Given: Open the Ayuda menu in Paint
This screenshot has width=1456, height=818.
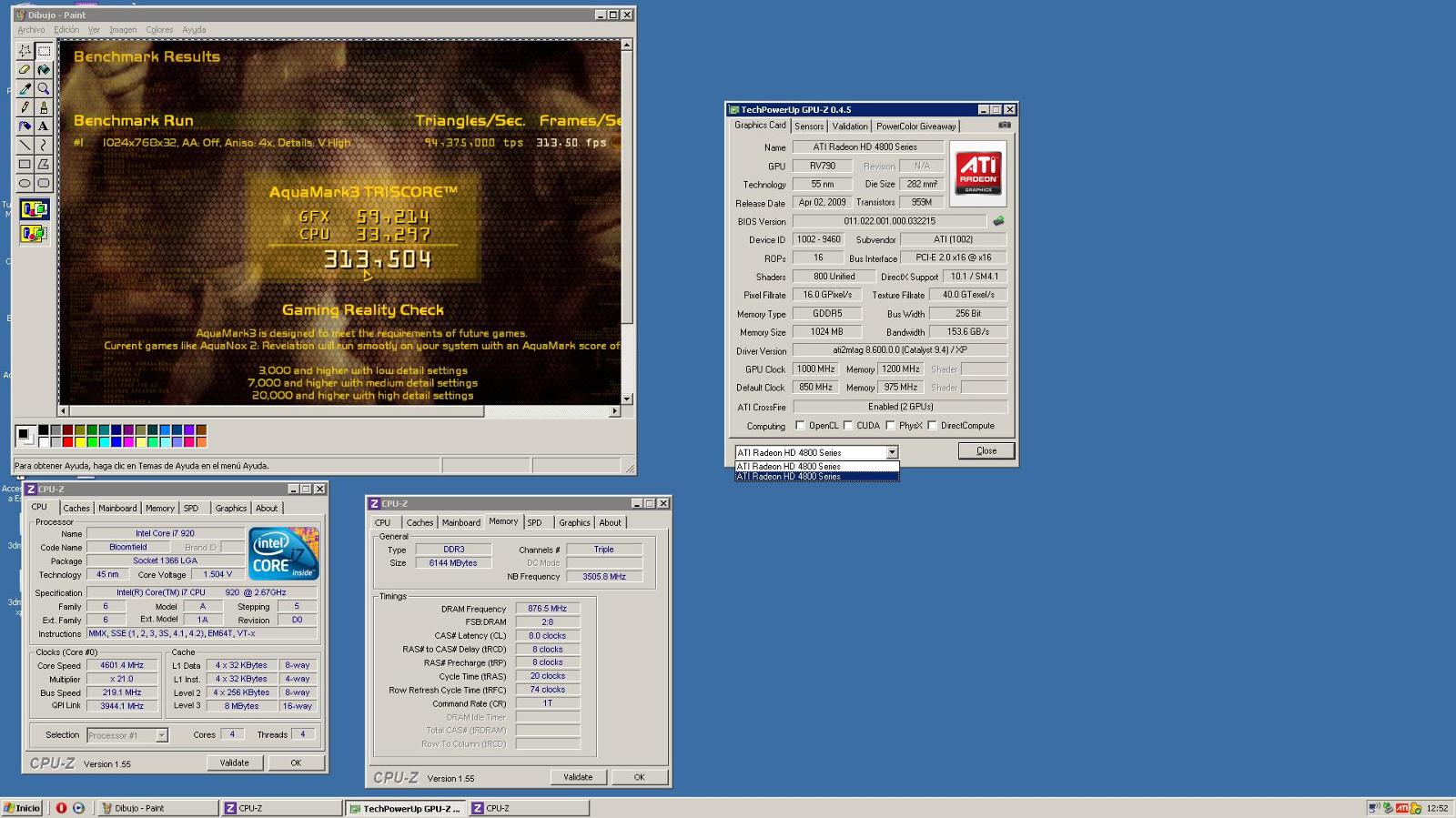Looking at the screenshot, I should click(194, 30).
